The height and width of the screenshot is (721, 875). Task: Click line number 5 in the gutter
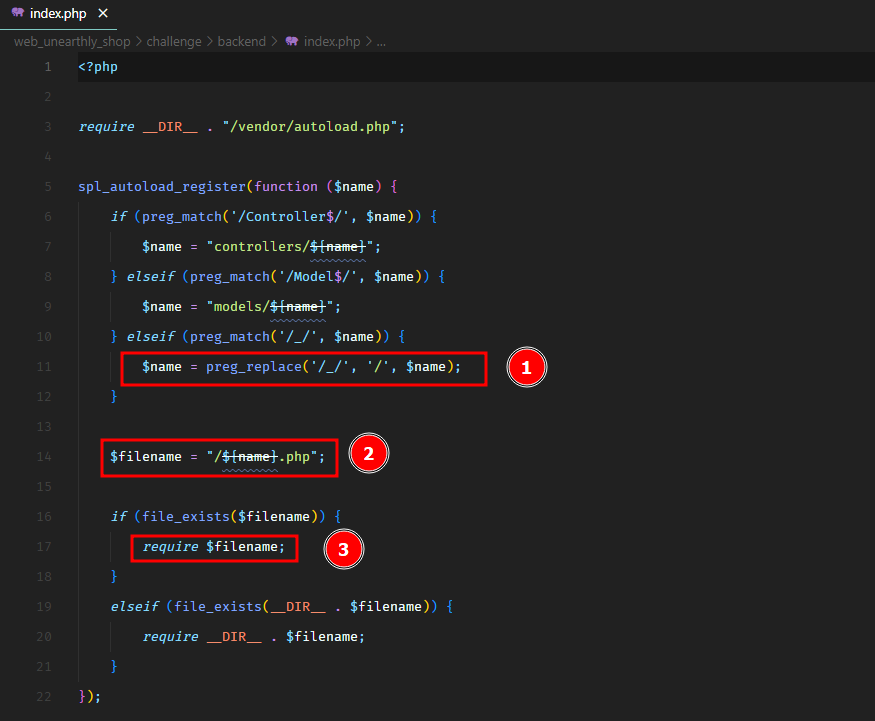[48, 187]
